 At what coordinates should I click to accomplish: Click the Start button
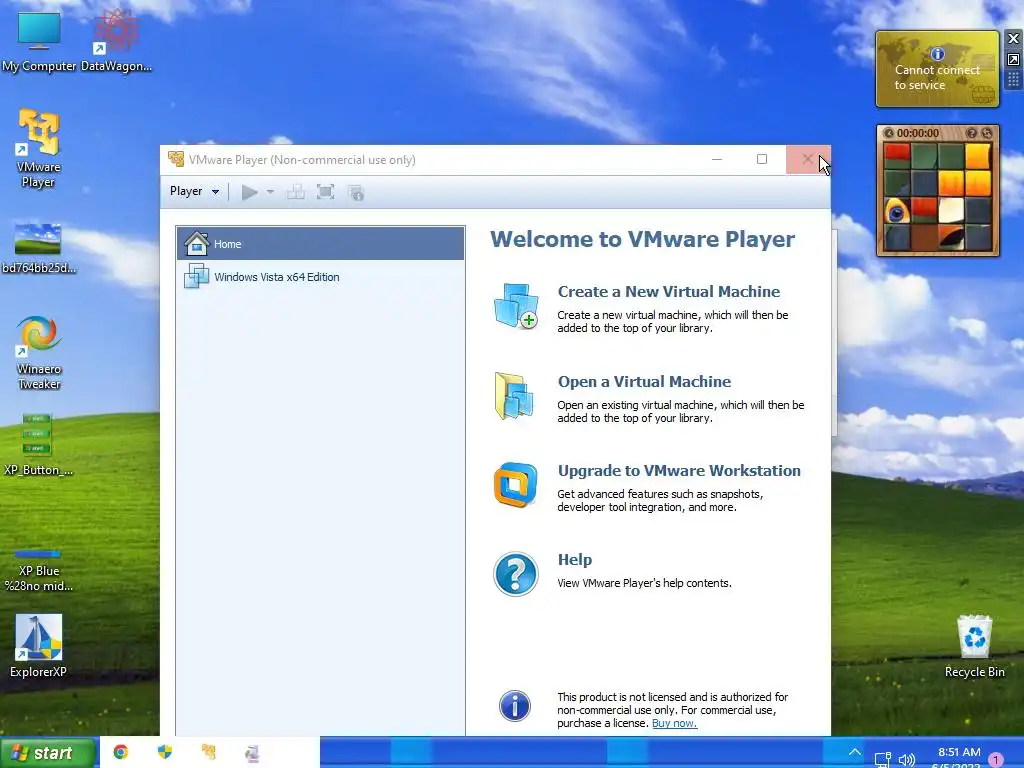tap(48, 753)
